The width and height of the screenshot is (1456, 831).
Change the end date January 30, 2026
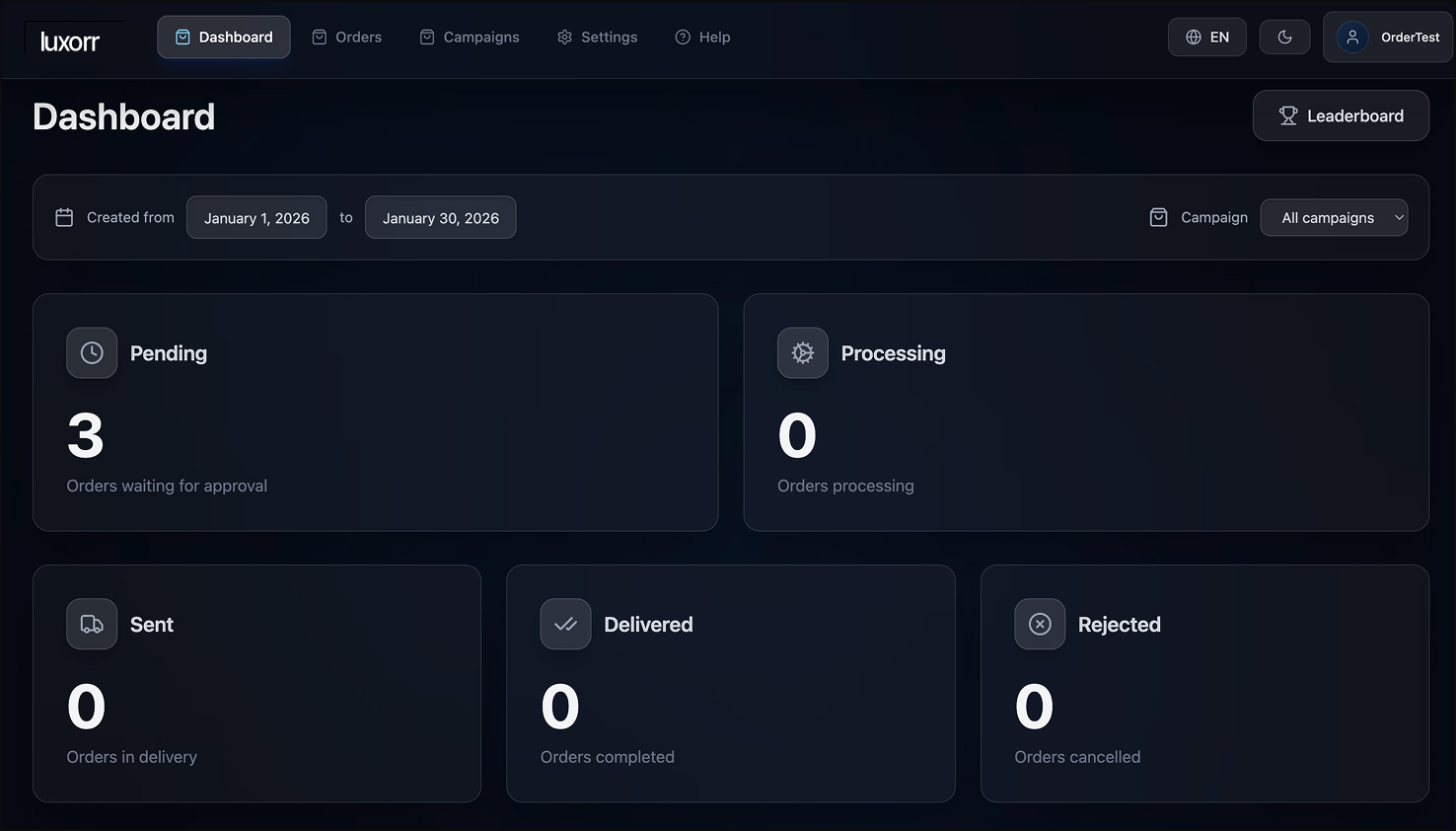coord(440,218)
